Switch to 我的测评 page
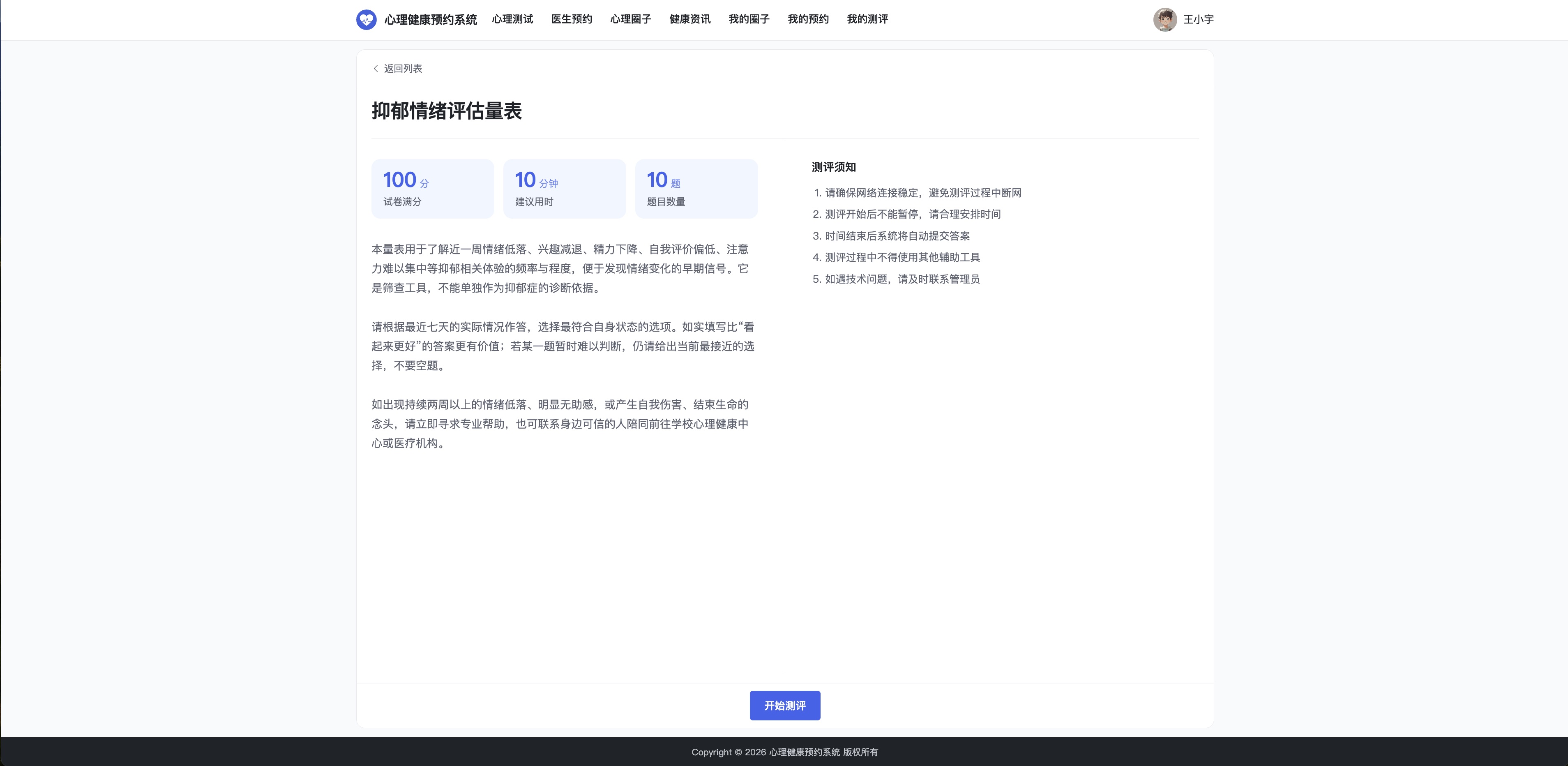Viewport: 1568px width, 766px height. (x=867, y=19)
